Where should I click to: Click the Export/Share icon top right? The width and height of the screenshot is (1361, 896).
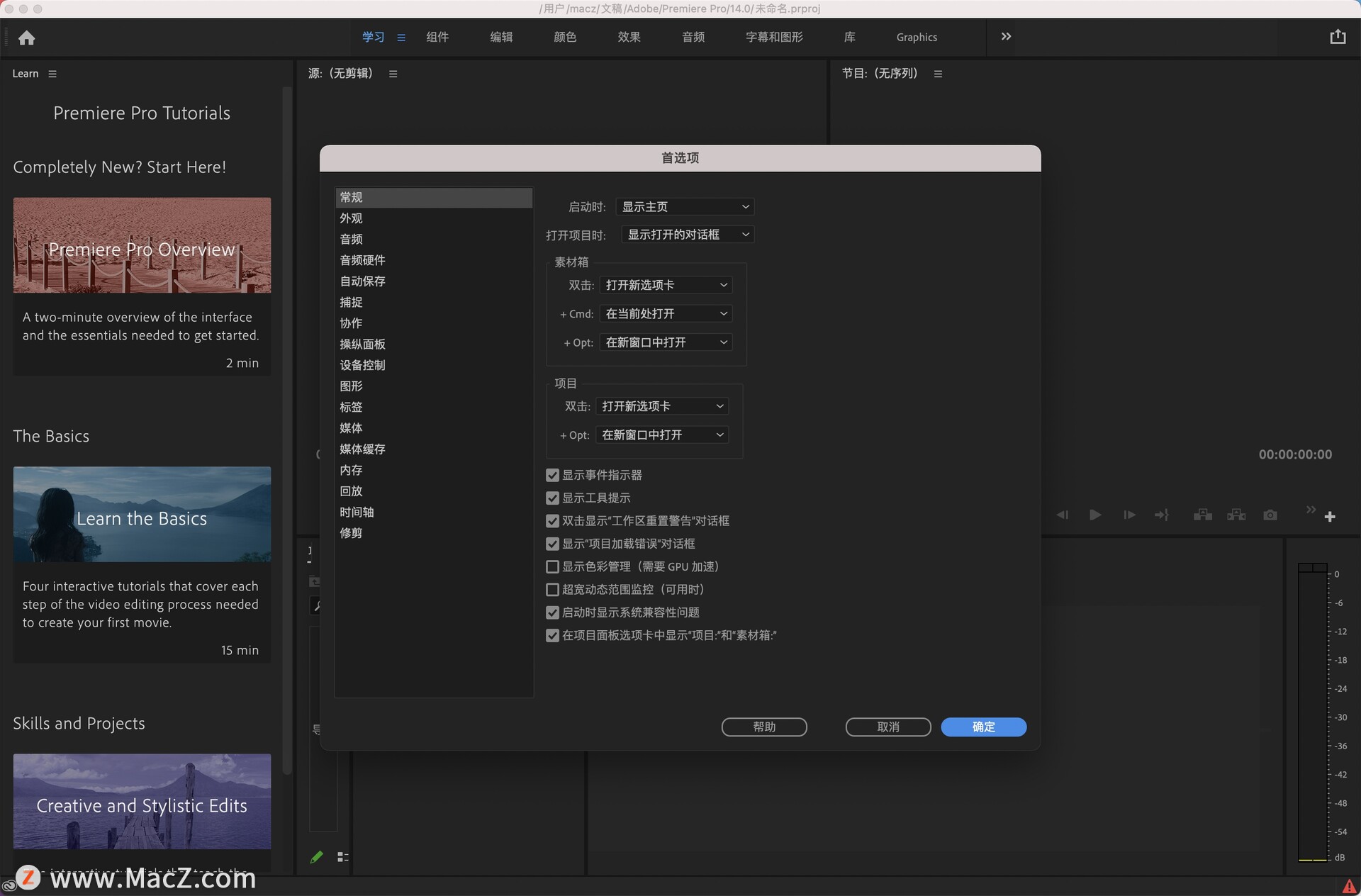[1337, 36]
